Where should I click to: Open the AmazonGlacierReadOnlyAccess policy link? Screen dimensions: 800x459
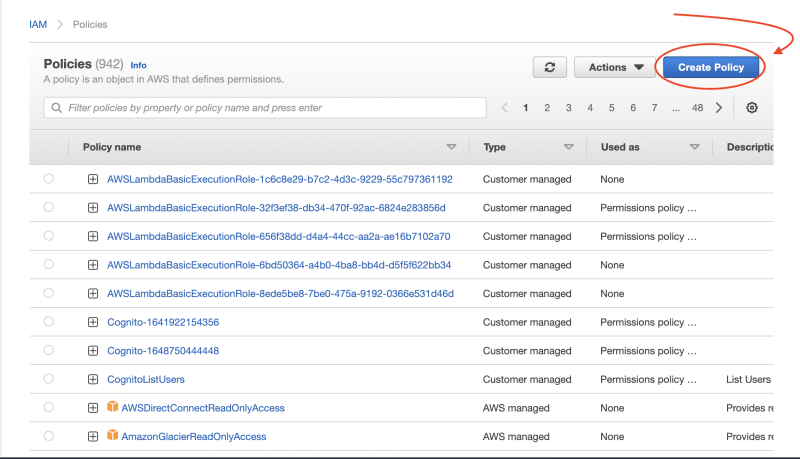tap(194, 436)
